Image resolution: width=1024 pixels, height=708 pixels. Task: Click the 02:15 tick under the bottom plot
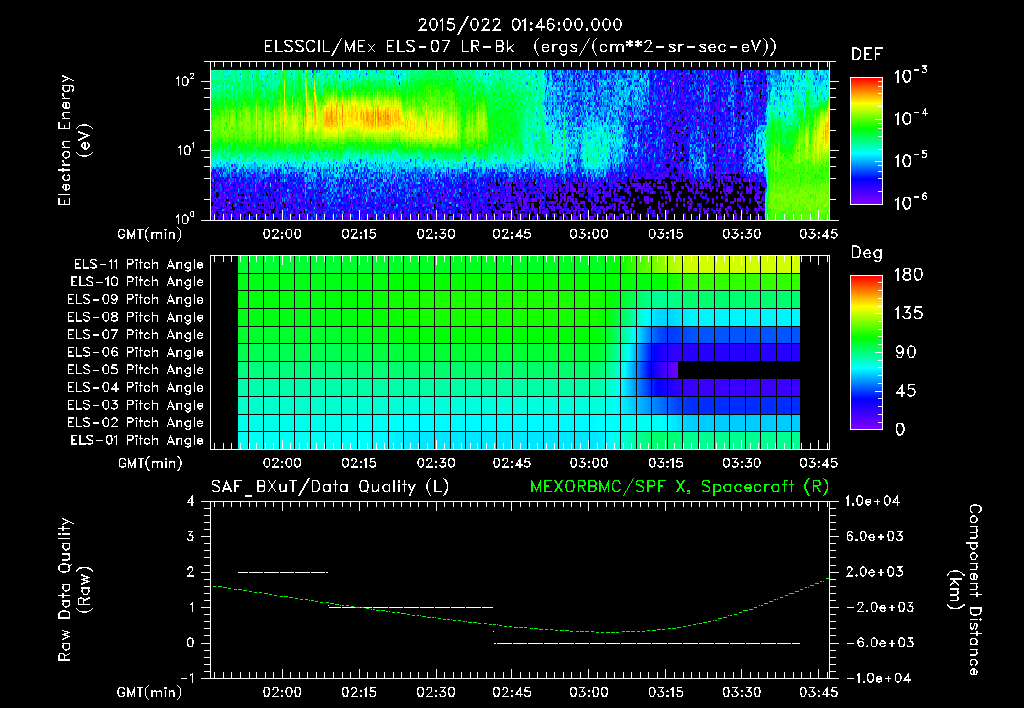tap(359, 692)
